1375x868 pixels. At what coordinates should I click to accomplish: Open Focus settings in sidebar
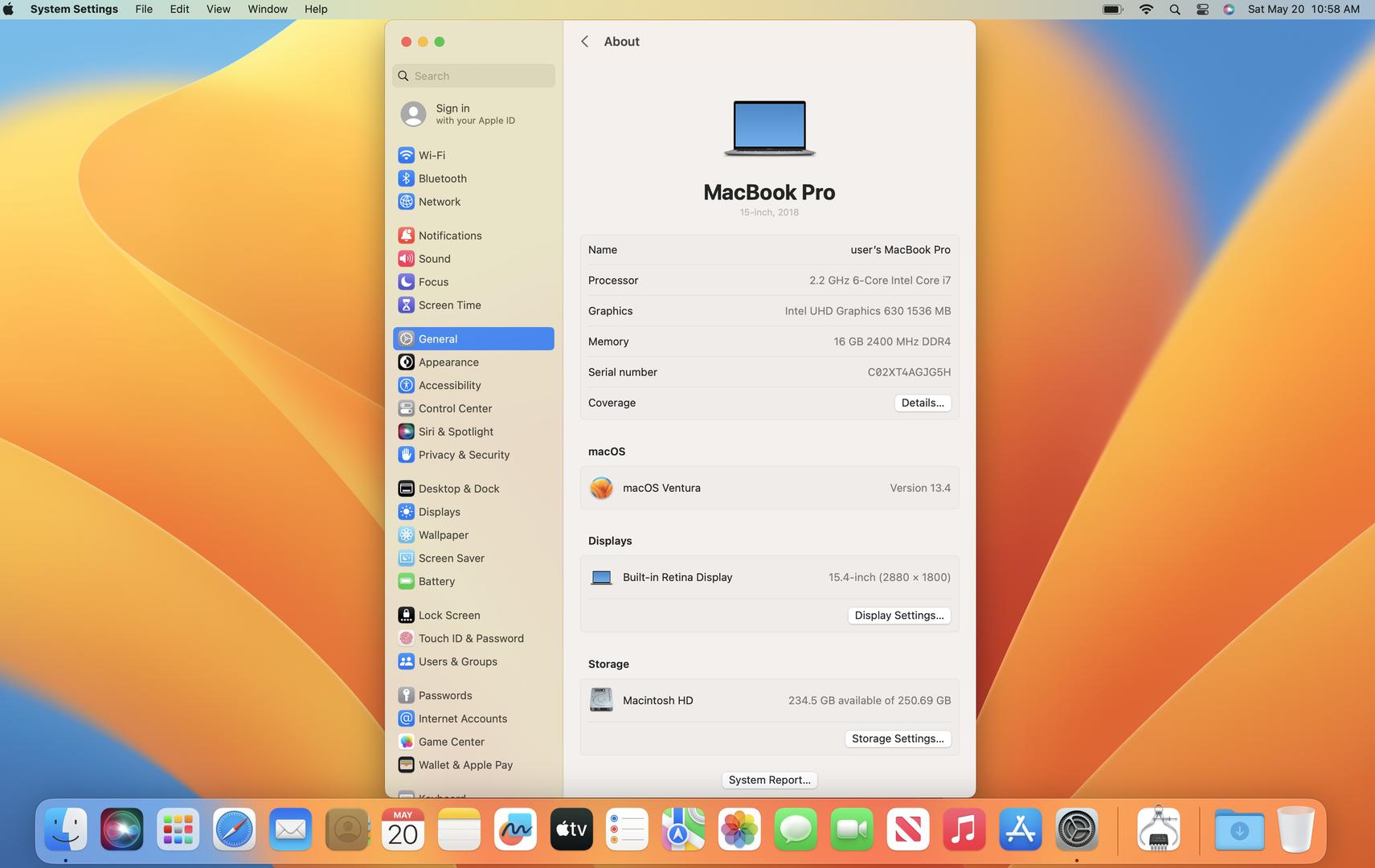(473, 282)
